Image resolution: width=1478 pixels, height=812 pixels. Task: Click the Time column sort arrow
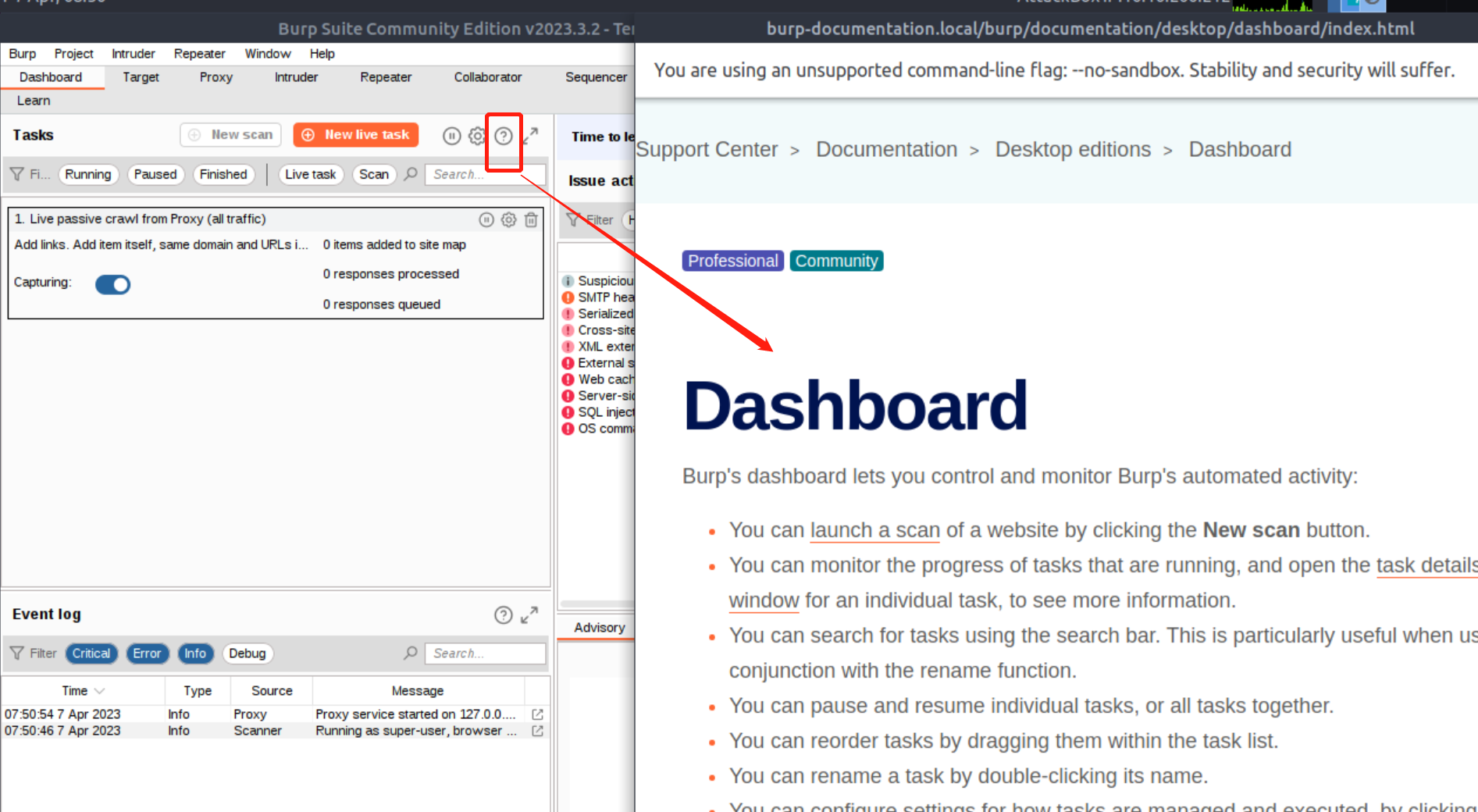coord(99,691)
